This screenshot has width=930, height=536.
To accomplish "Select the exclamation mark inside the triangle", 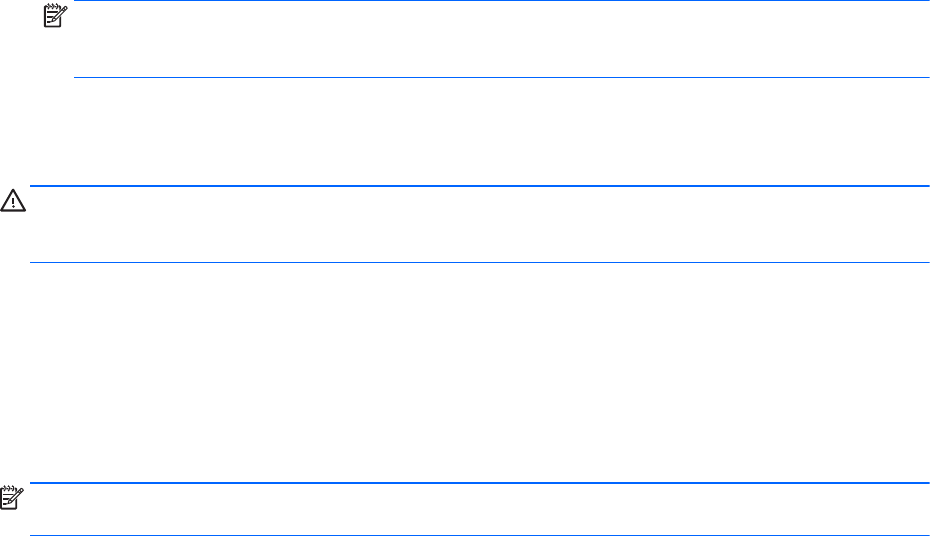I will (13, 203).
